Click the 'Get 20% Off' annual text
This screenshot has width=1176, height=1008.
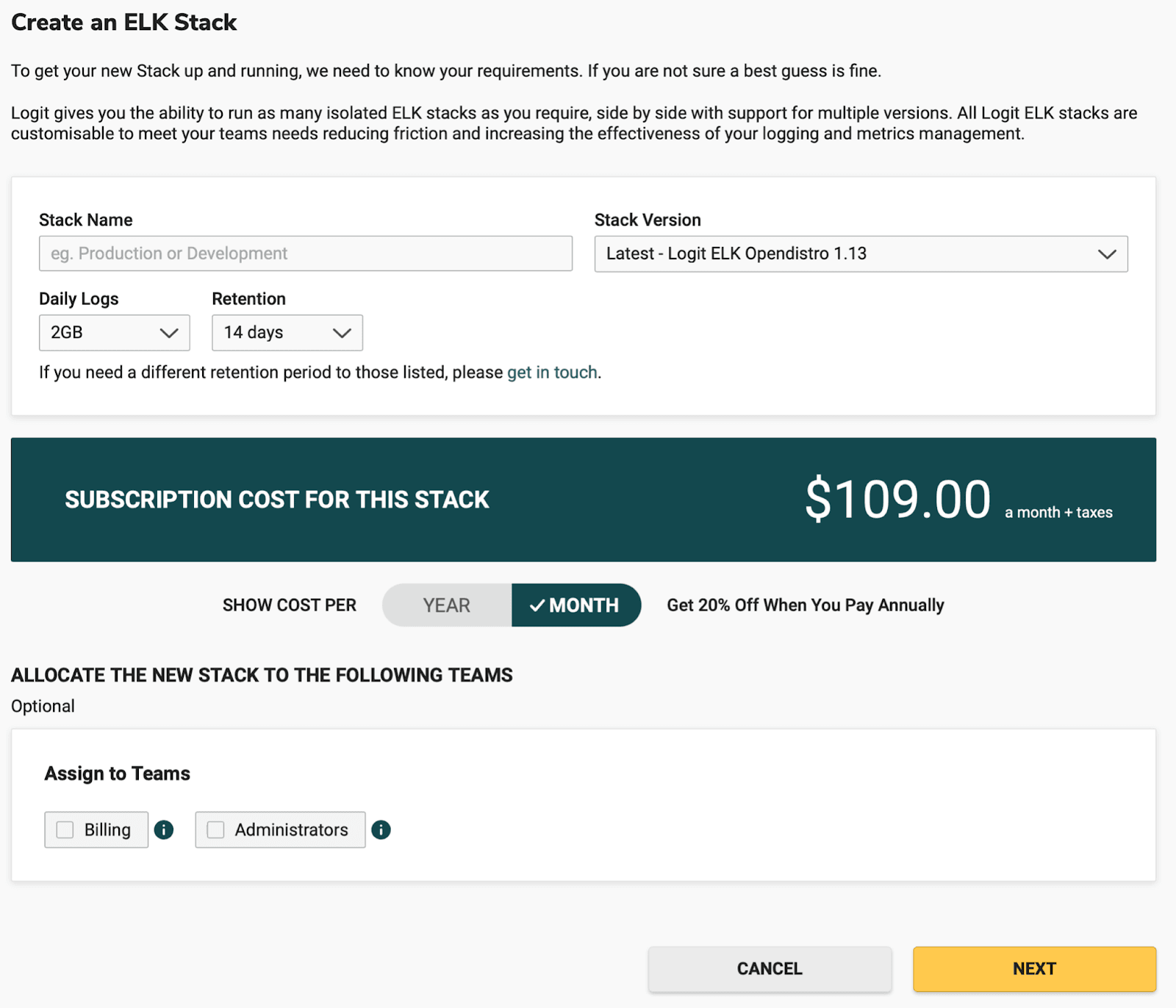pos(805,605)
